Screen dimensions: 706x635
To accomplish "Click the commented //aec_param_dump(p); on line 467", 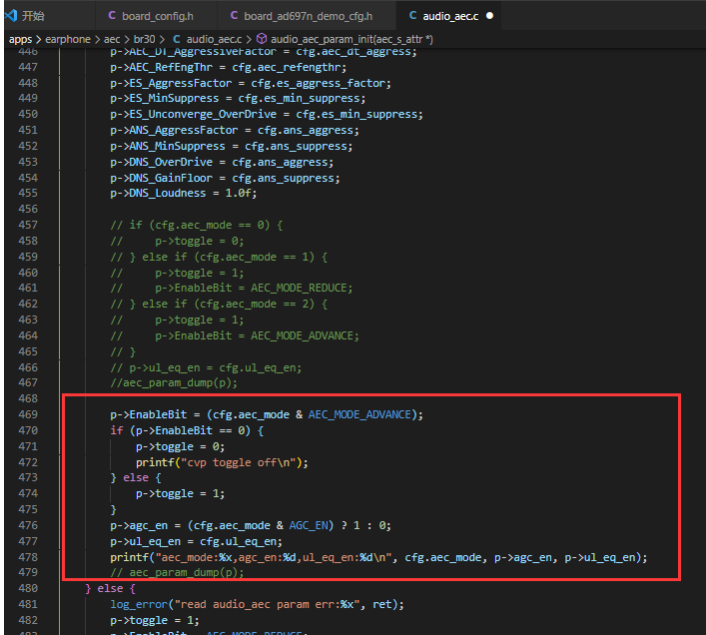I will (174, 383).
